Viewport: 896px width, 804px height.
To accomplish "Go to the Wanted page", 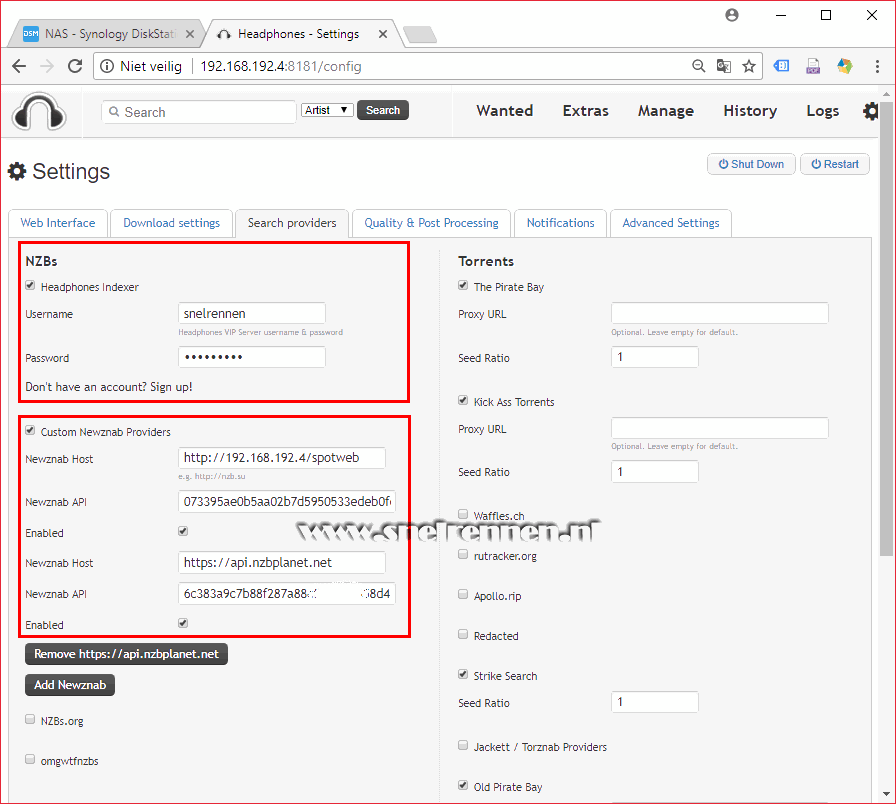I will pos(505,111).
